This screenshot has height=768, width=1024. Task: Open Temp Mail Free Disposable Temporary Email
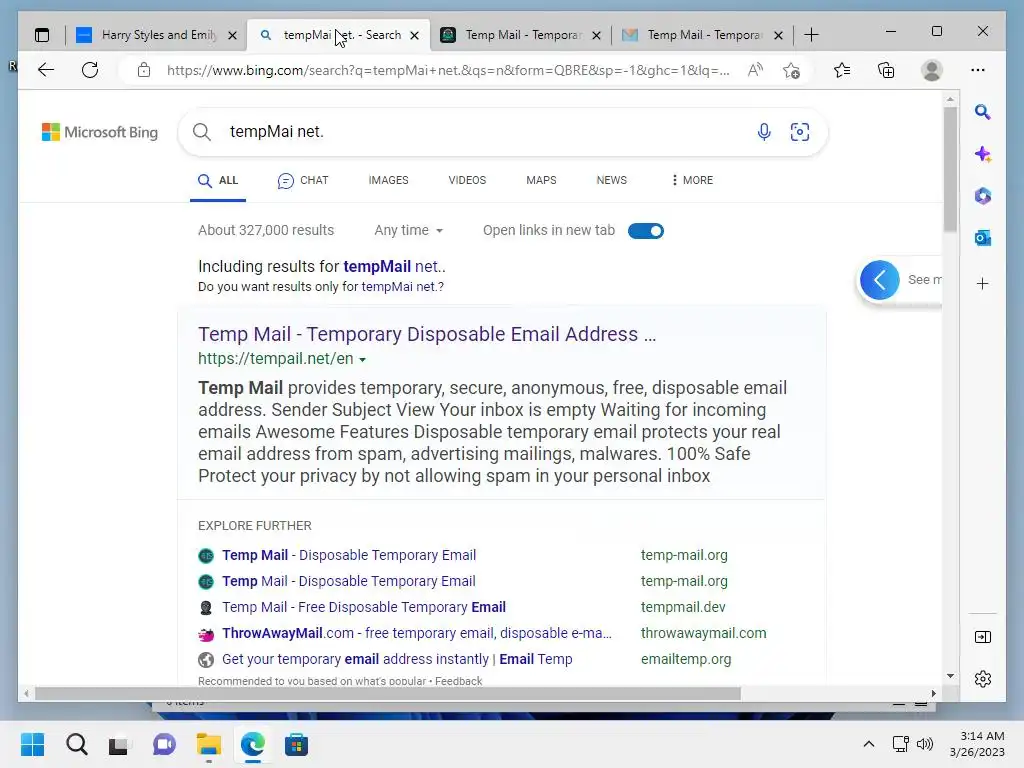pyautogui.click(x=364, y=607)
